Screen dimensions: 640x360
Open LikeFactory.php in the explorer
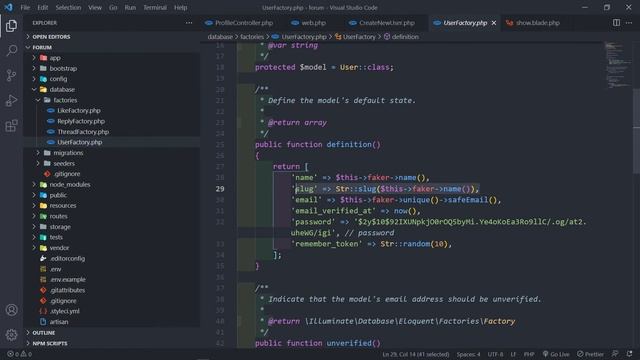click(79, 111)
